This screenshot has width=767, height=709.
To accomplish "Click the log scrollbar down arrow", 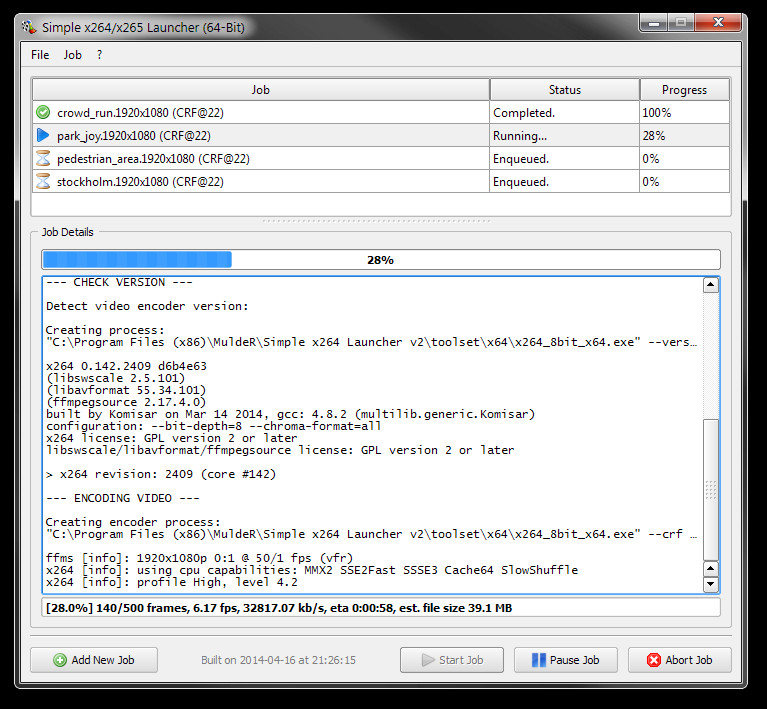I will [x=711, y=583].
